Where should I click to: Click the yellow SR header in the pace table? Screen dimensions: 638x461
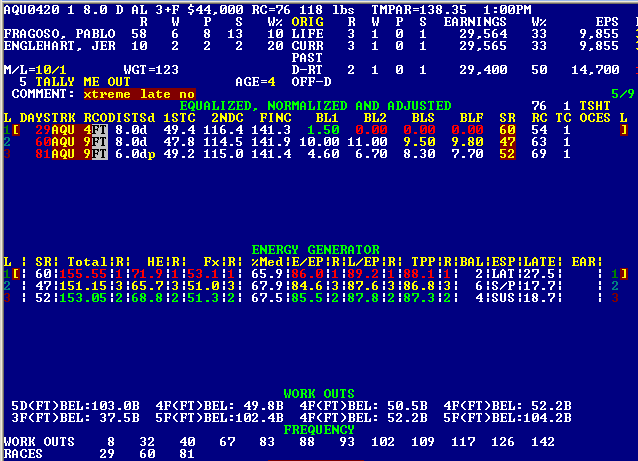(507, 118)
